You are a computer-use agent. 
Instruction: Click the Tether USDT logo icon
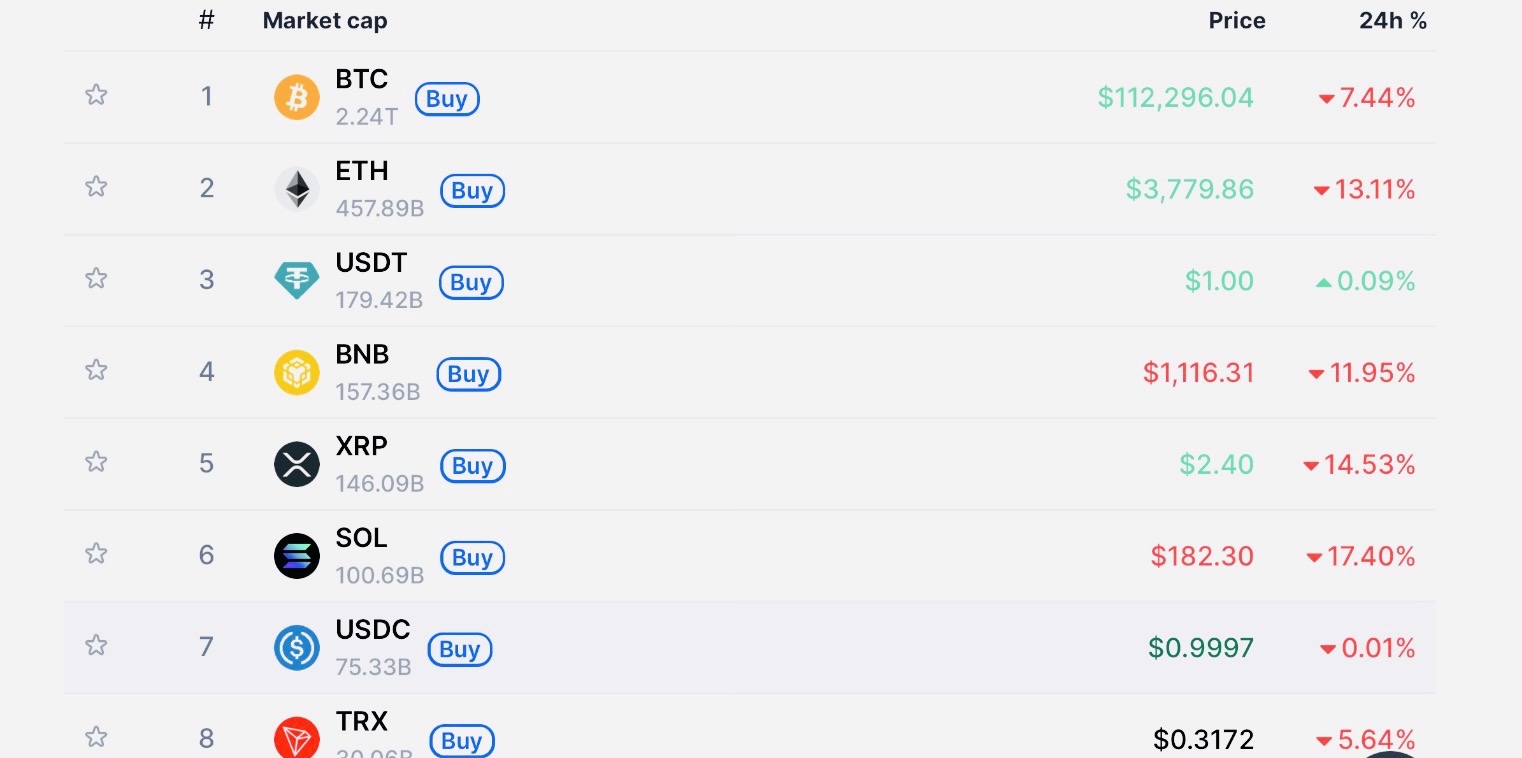click(x=296, y=281)
